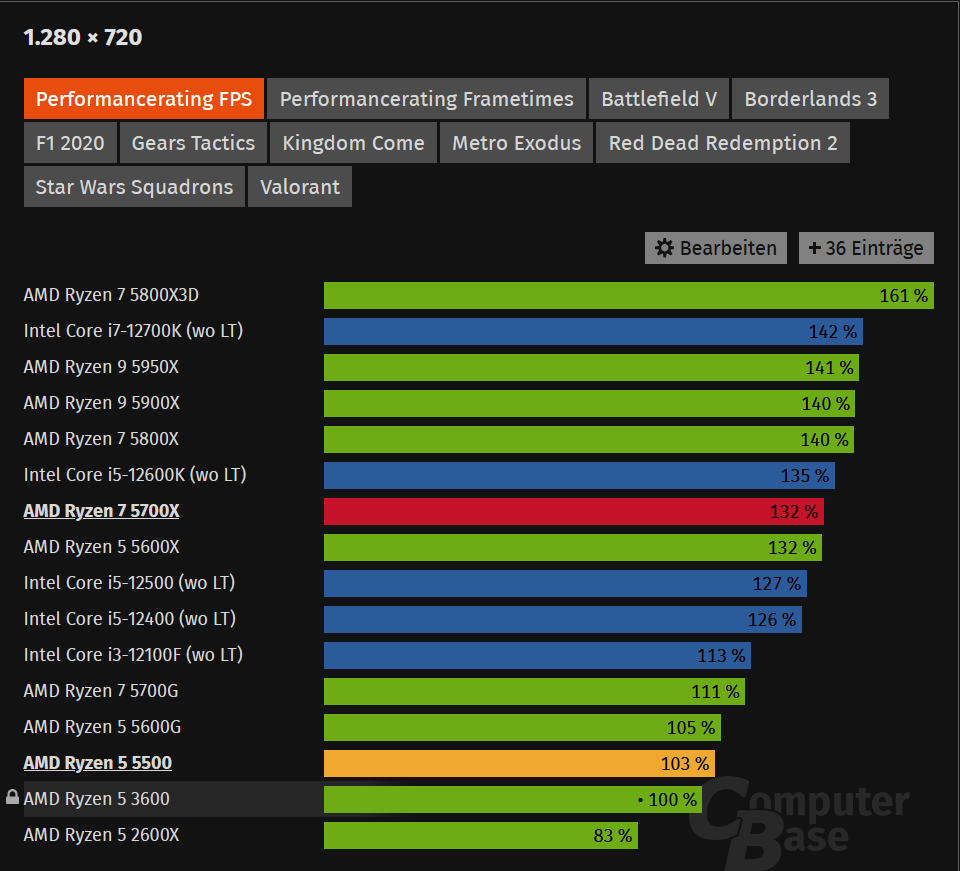Click the AMD Ryzen 5 3600 100 % baseline bar
The width and height of the screenshot is (960, 871).
click(x=513, y=799)
